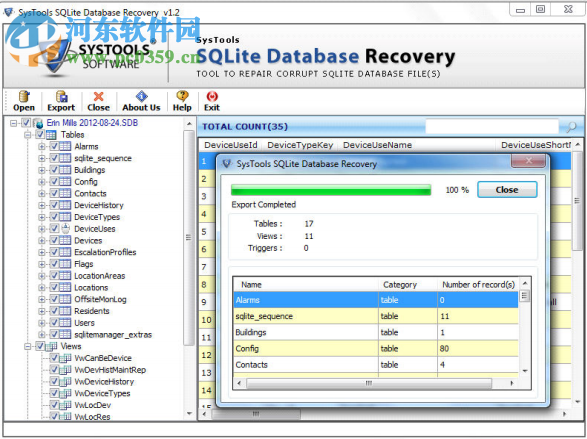The height and width of the screenshot is (439, 587).
Task: Expand the sqlitemanager_extras node
Action: coord(42,335)
